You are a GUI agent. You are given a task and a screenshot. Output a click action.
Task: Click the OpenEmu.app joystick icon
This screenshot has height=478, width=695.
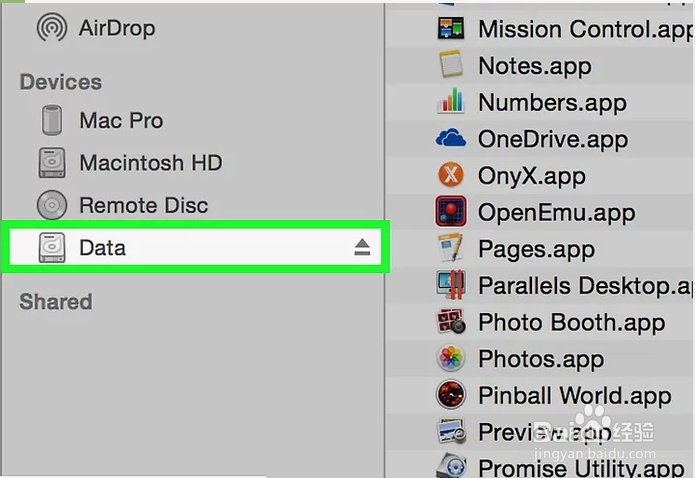tap(451, 212)
